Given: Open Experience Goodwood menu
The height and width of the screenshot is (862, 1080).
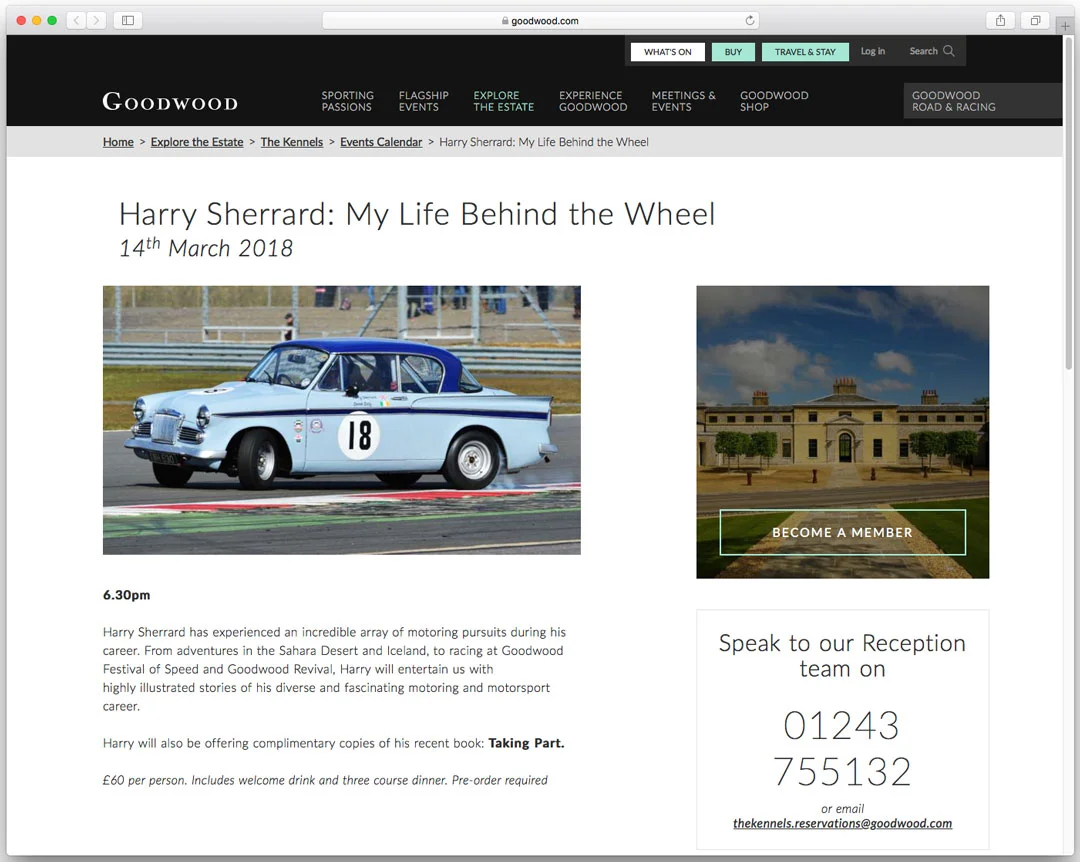Looking at the screenshot, I should (x=593, y=101).
